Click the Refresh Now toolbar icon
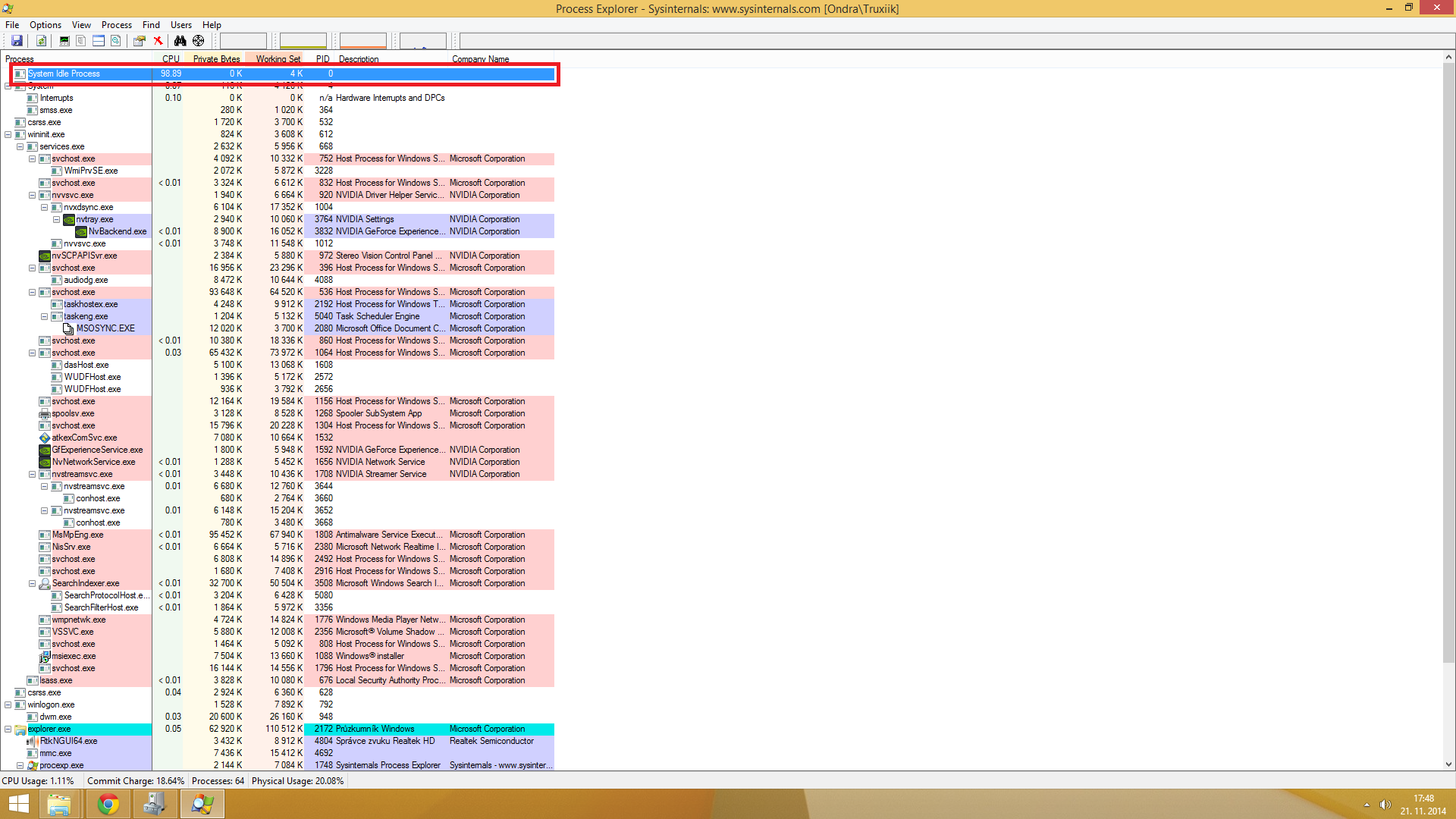The image size is (1456, 819). click(42, 41)
